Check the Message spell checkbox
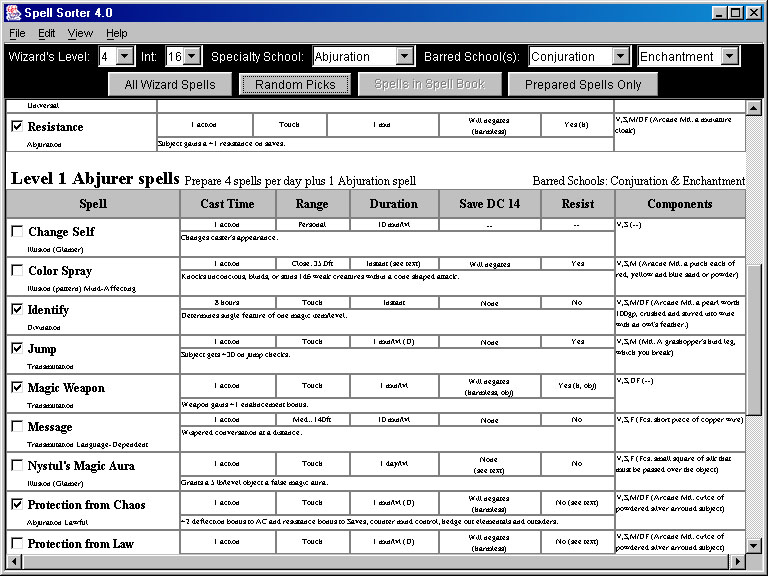Viewport: 768px width, 576px height. coord(17,426)
